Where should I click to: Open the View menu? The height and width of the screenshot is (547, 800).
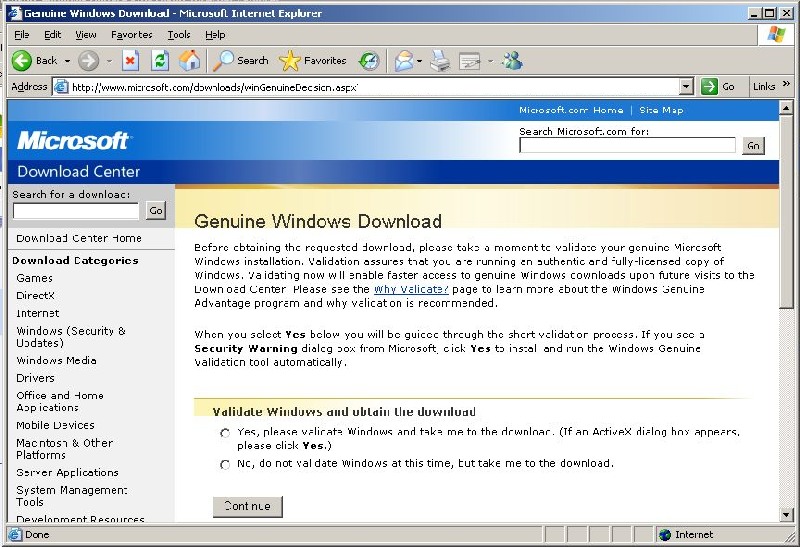click(x=86, y=35)
